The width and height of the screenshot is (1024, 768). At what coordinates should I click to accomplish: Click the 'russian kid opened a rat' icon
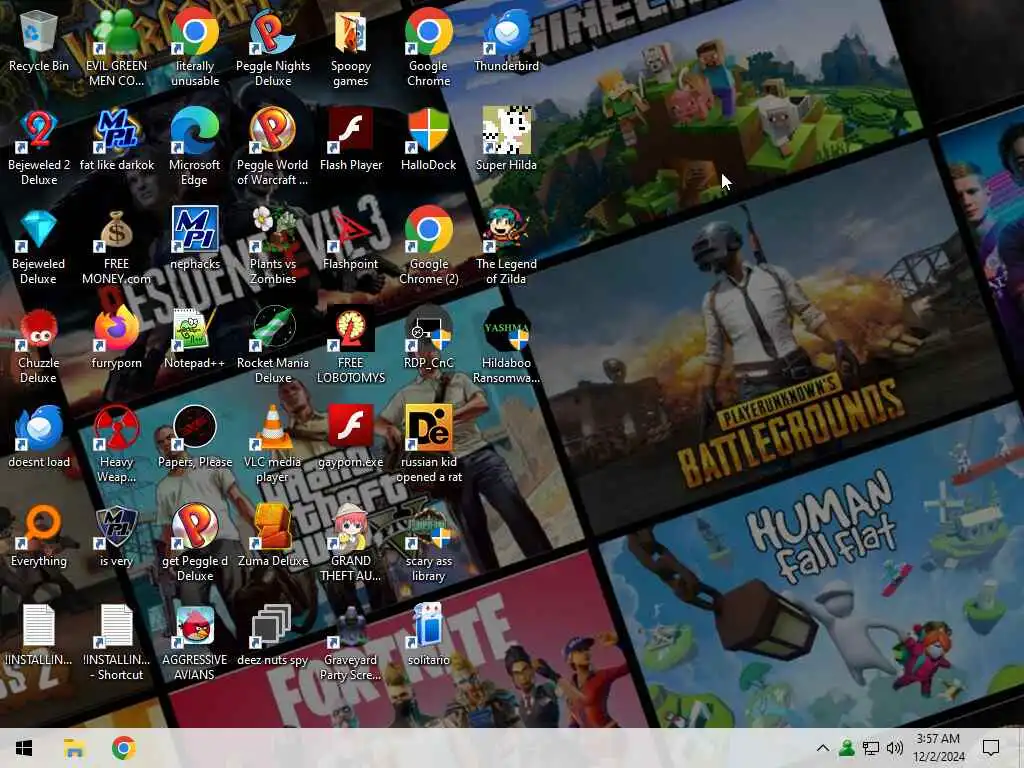point(428,428)
